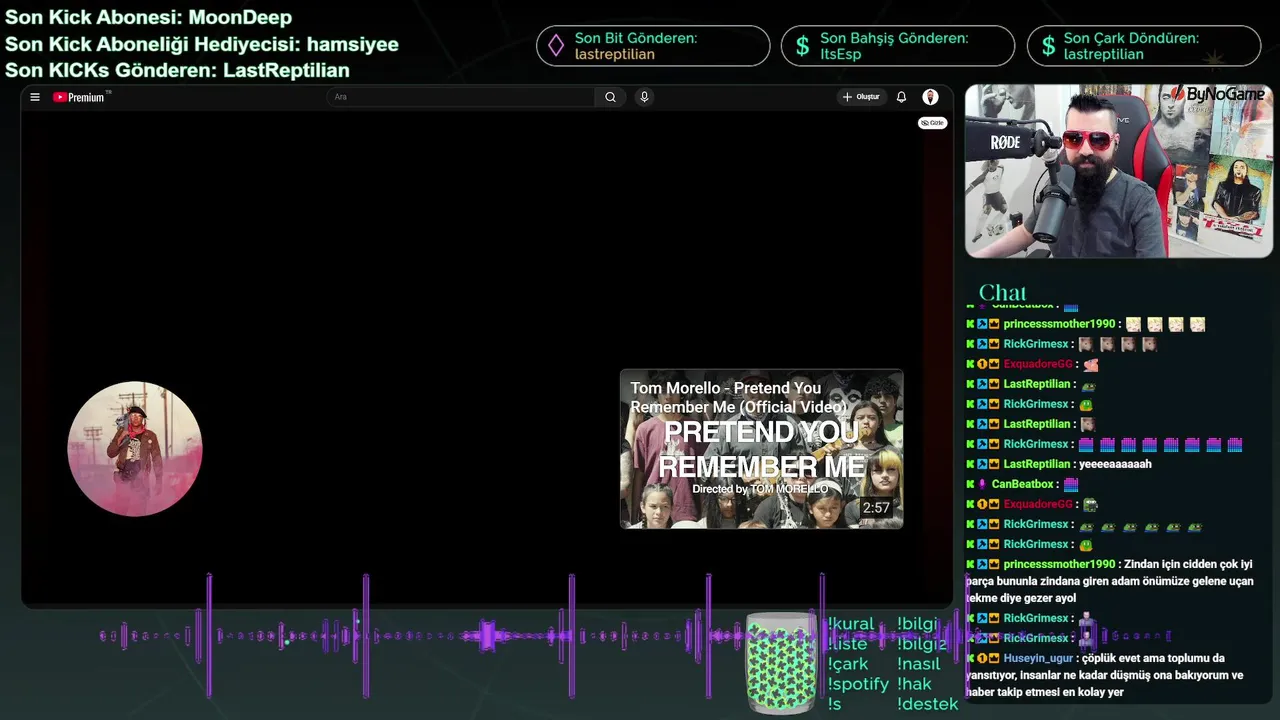This screenshot has width=1280, height=720.
Task: Click the 'Son Bit Gönderen: lastreptilian' panel
Action: tap(653, 46)
